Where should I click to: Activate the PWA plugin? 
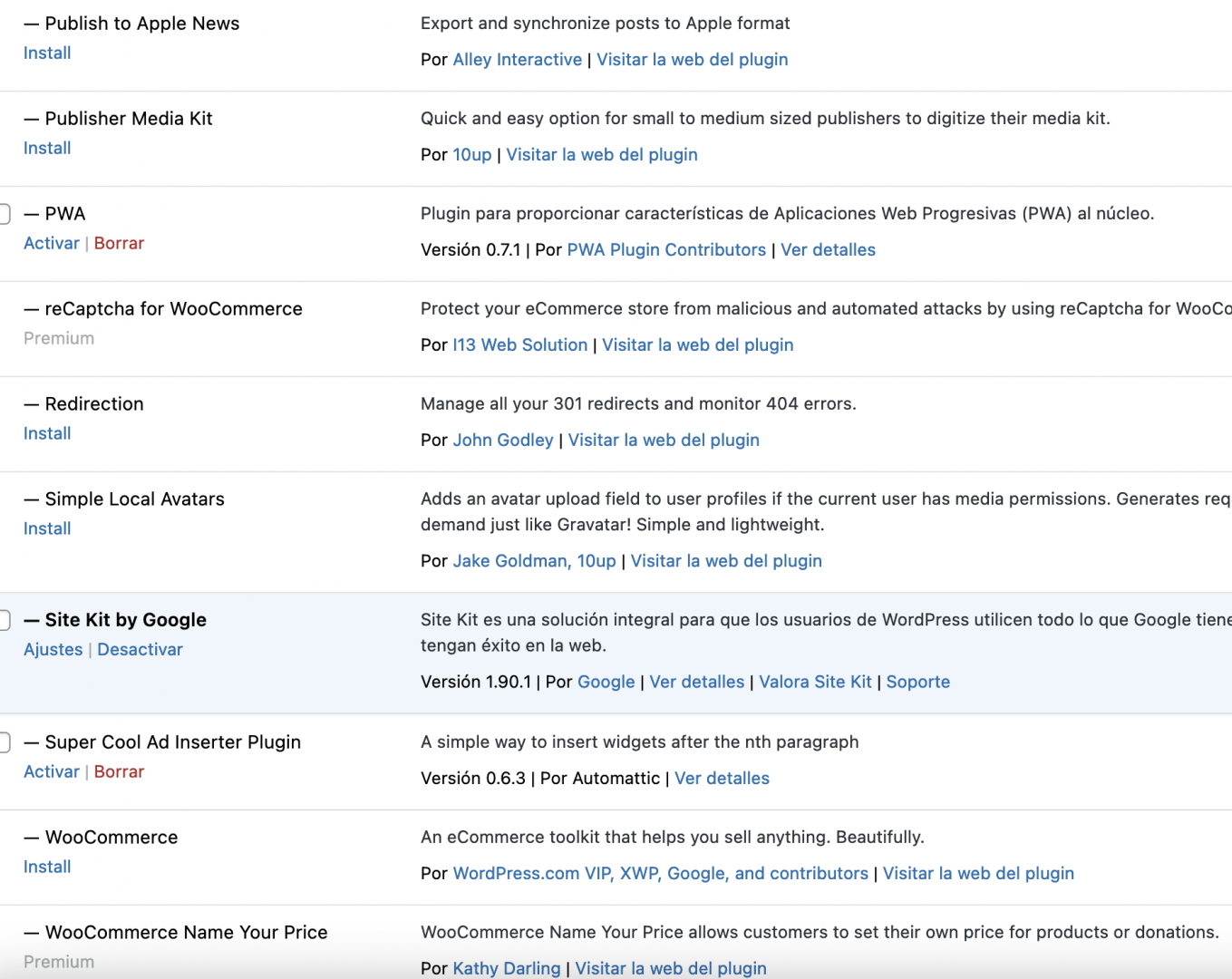pyautogui.click(x=52, y=243)
